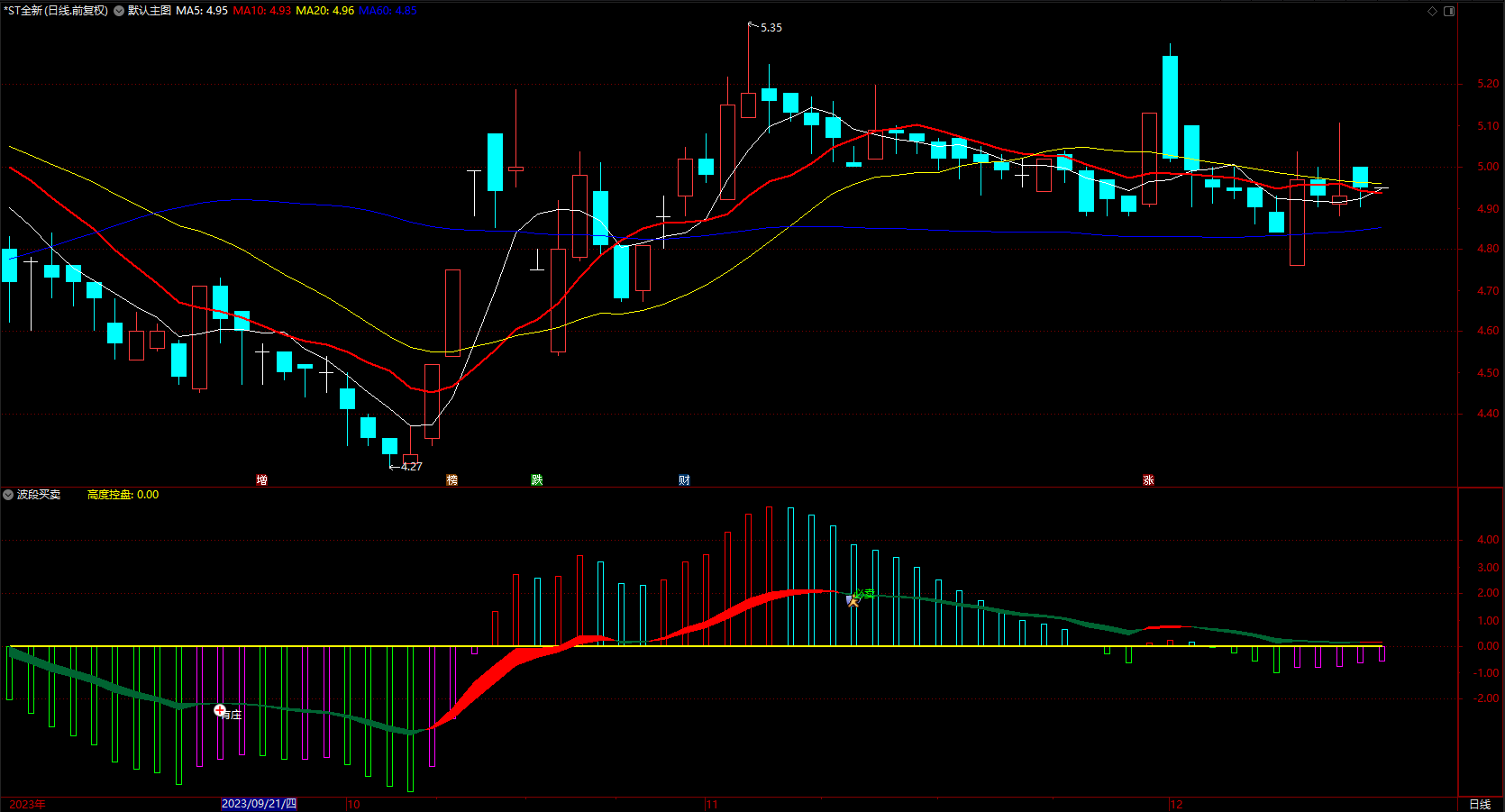This screenshot has height=812, width=1505.
Task: Click the month 10 marker on time axis
Action: (x=353, y=805)
